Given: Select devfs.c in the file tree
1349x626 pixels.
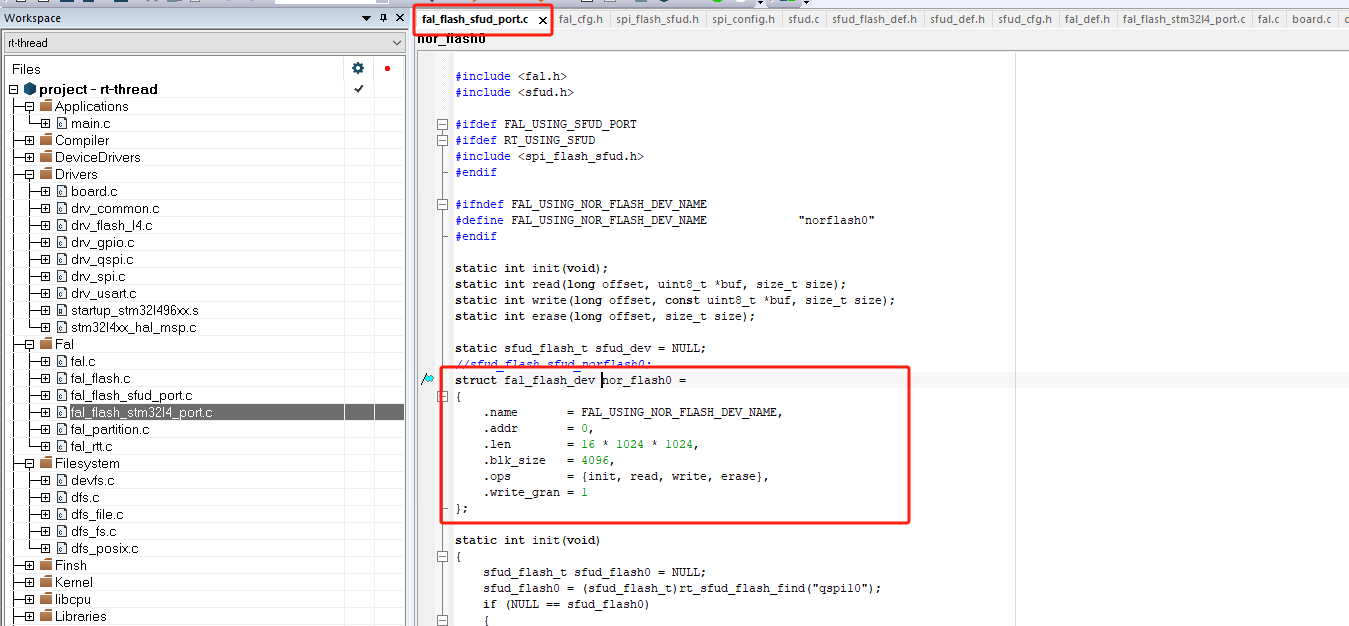Looking at the screenshot, I should [93, 480].
